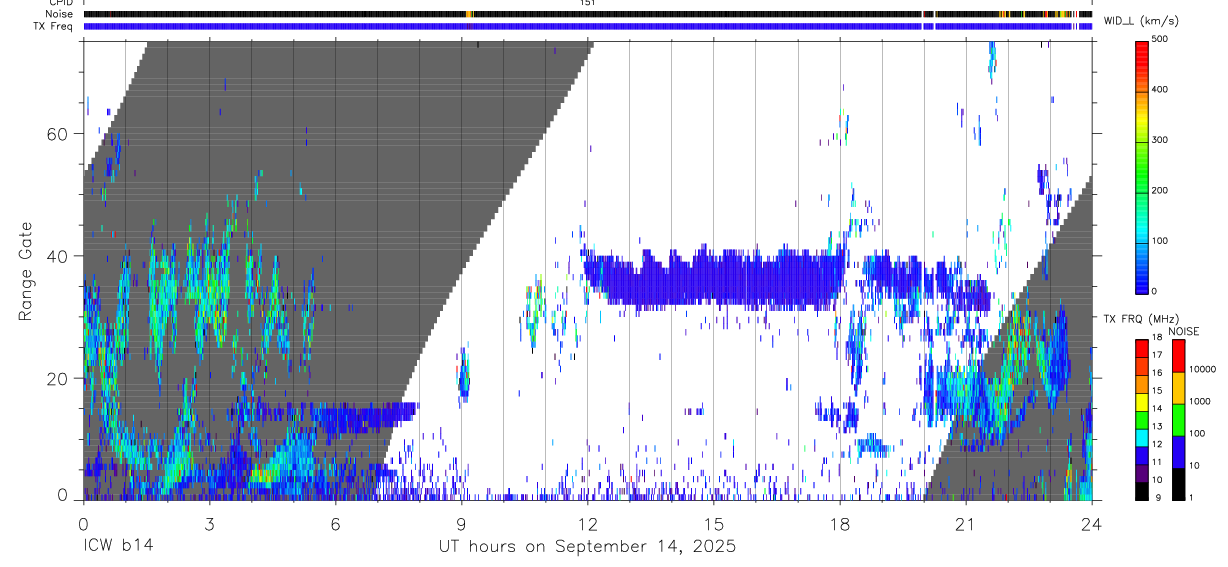The image size is (1228, 567).
Task: Click the "TX Freq" strip label
Action: pos(54,26)
